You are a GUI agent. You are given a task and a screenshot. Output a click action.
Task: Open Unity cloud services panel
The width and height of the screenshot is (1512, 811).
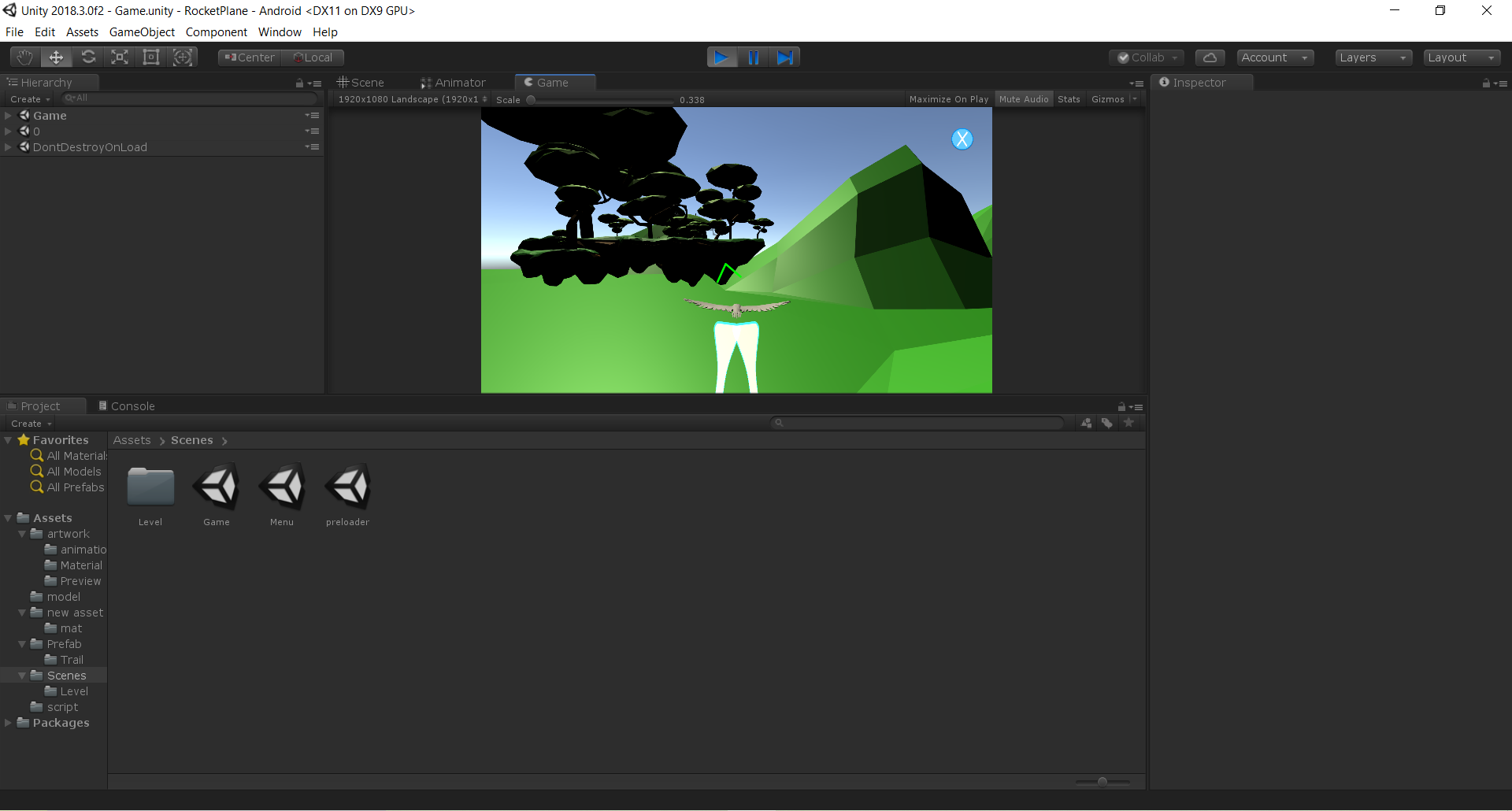pos(1210,57)
